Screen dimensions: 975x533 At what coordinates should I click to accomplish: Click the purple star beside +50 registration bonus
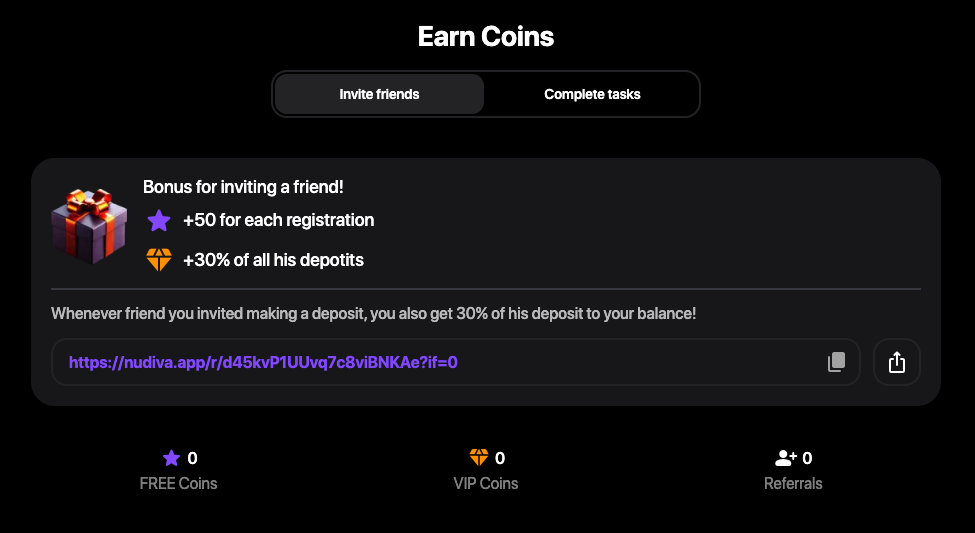click(x=159, y=220)
